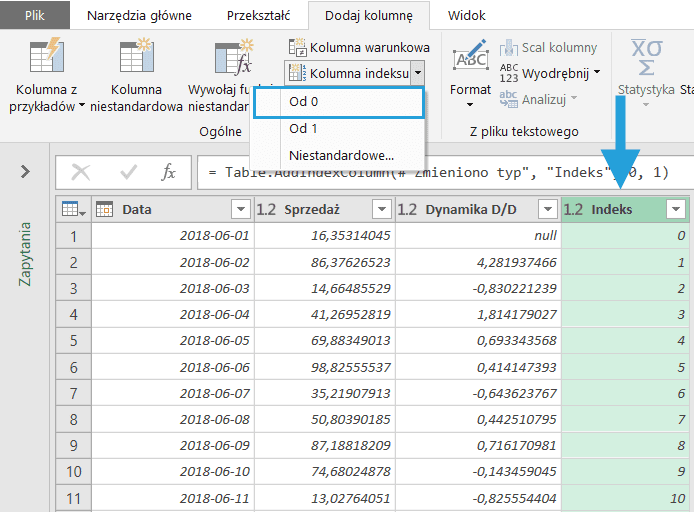Confirm formula with the checkmark icon

coord(128,172)
